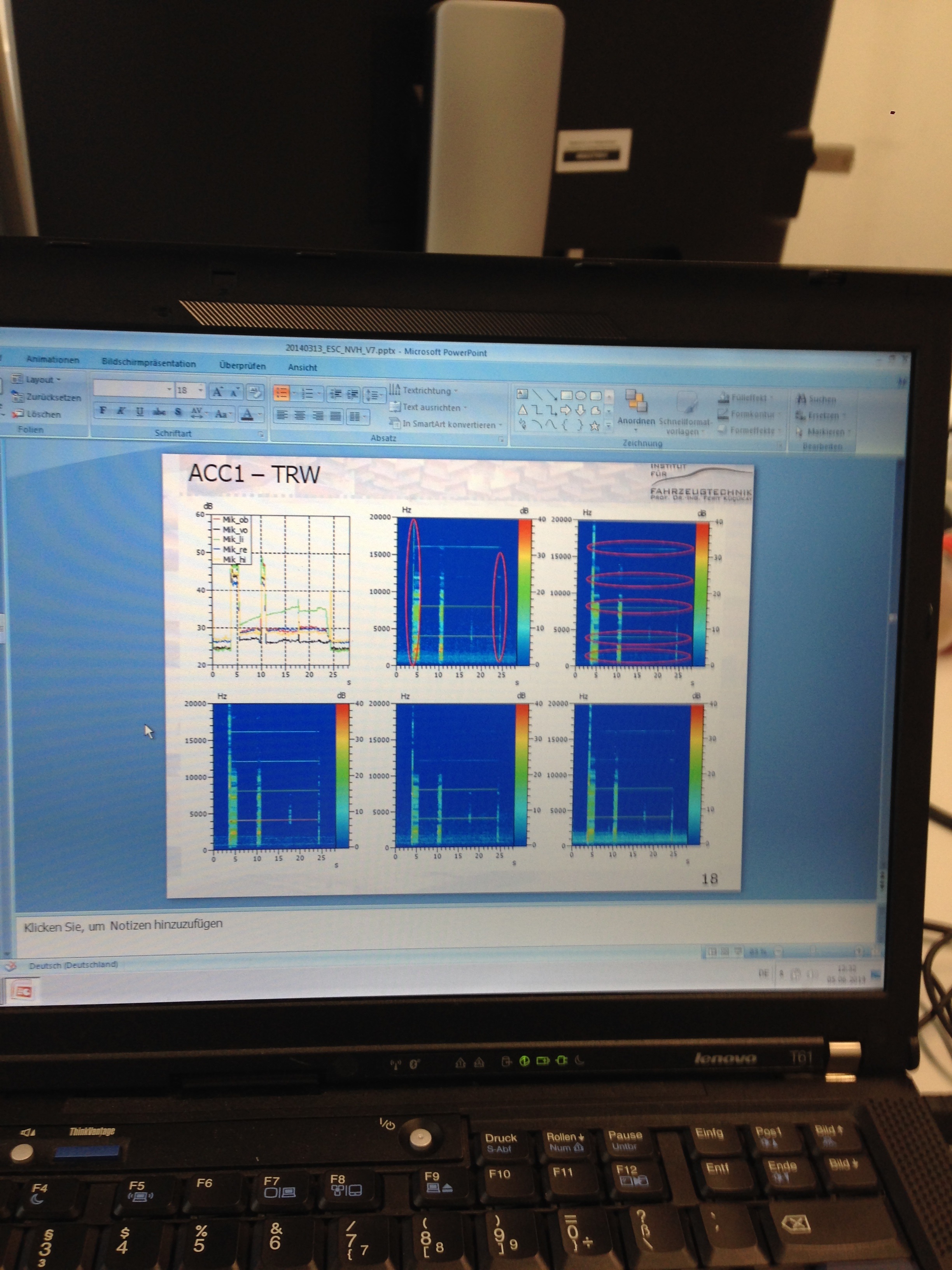Open the font color swatch button
The width and height of the screenshot is (952, 1270).
(x=247, y=414)
